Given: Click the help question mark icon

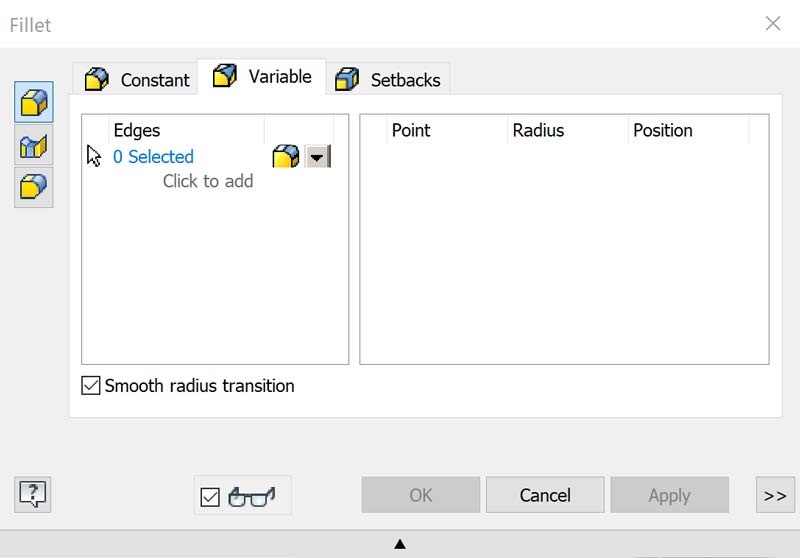Looking at the screenshot, I should (x=33, y=493).
